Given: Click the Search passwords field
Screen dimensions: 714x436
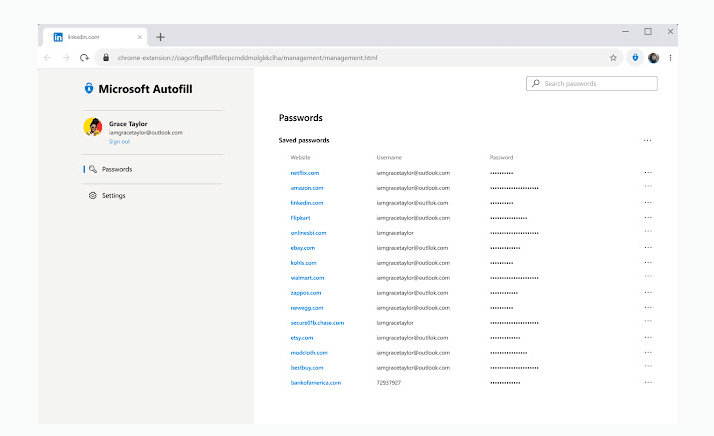Looking at the screenshot, I should pos(592,83).
